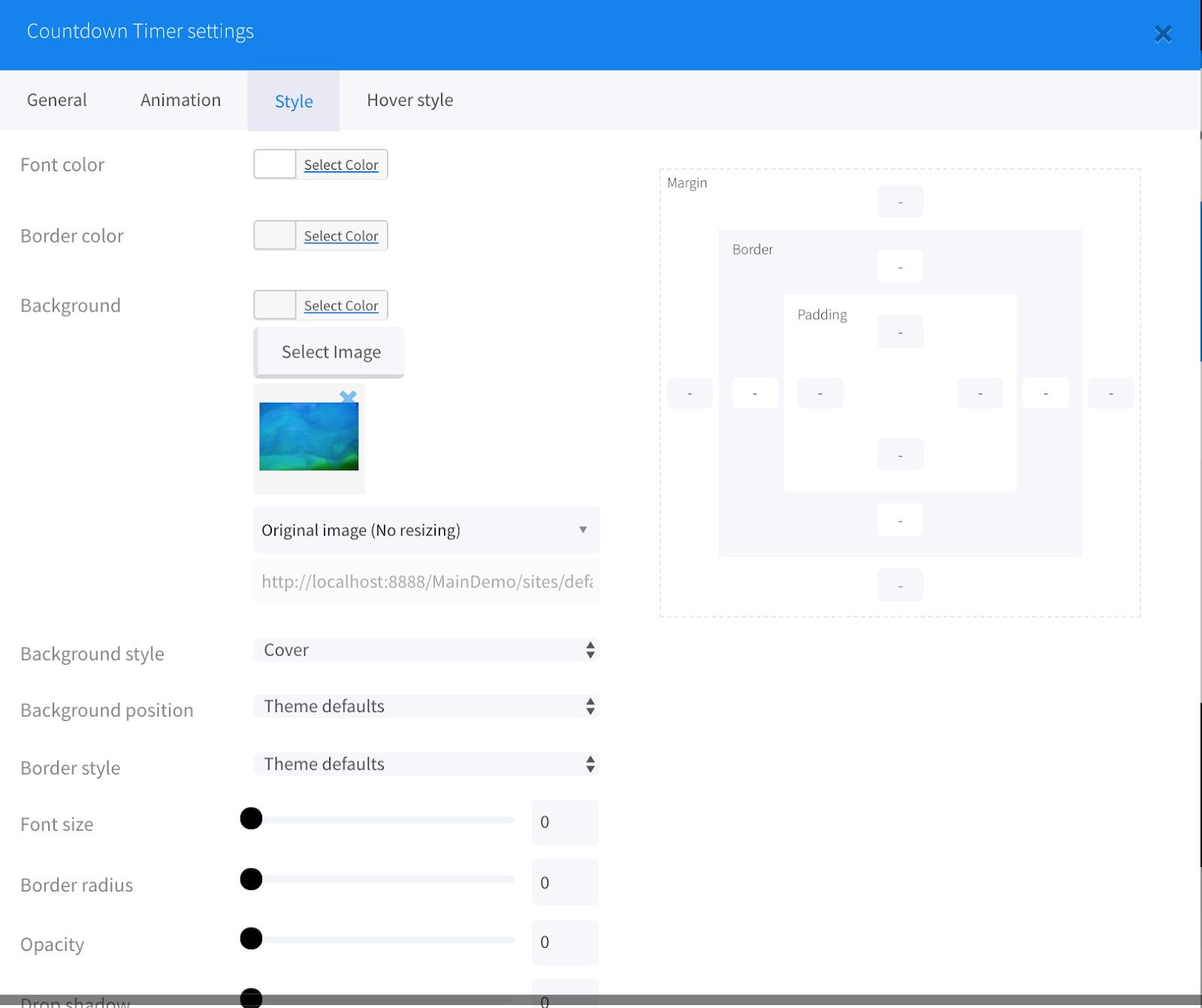The image size is (1202, 1008).
Task: Open the Border color swatch
Action: click(275, 236)
